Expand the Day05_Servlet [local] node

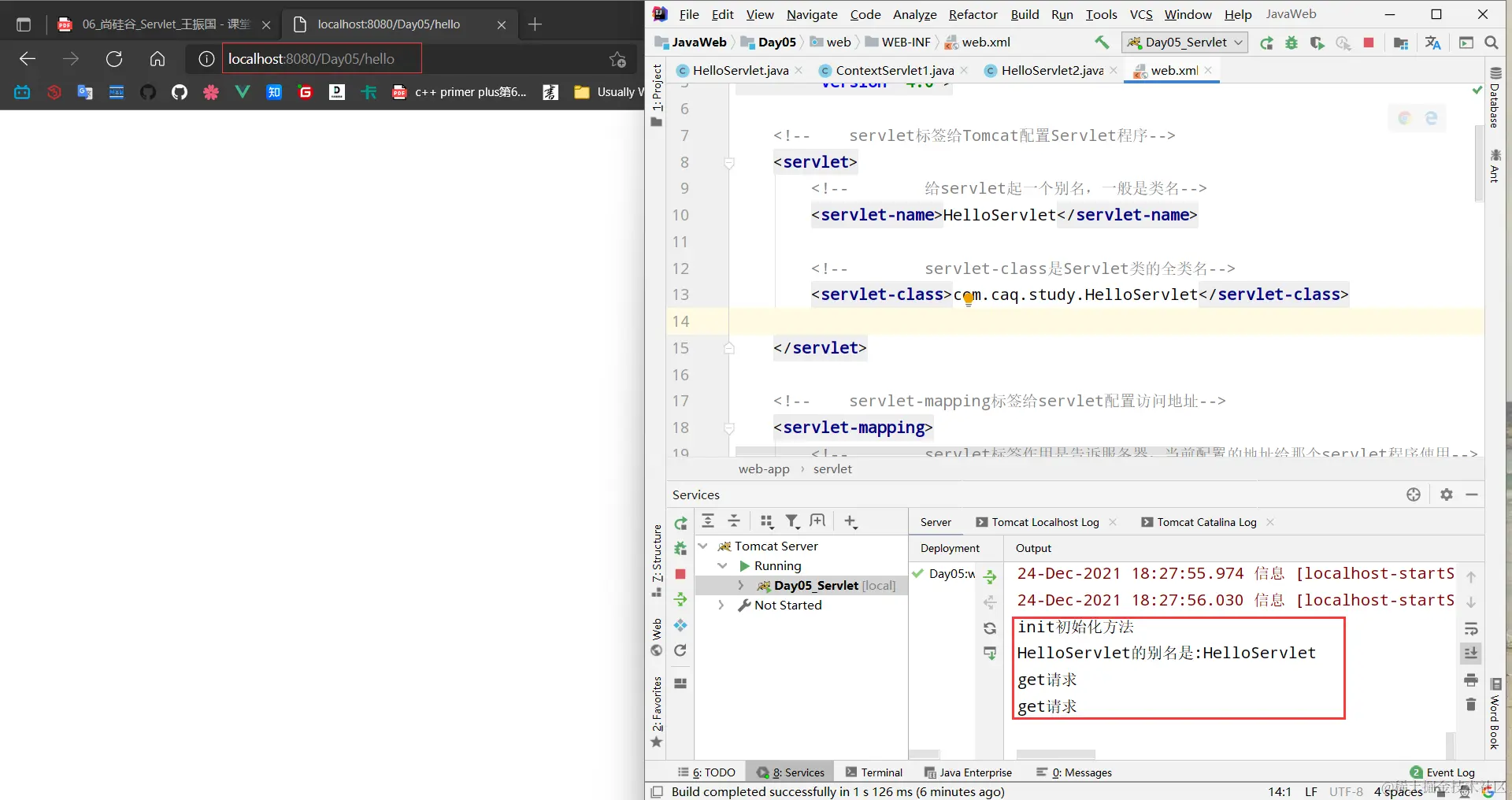741,585
